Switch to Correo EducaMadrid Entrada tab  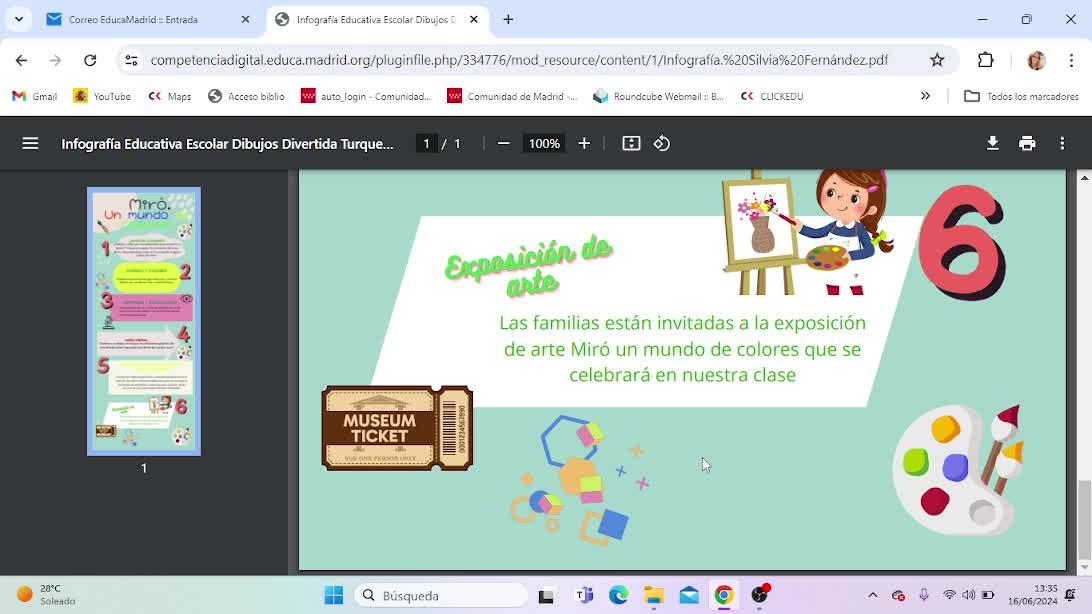point(148,19)
